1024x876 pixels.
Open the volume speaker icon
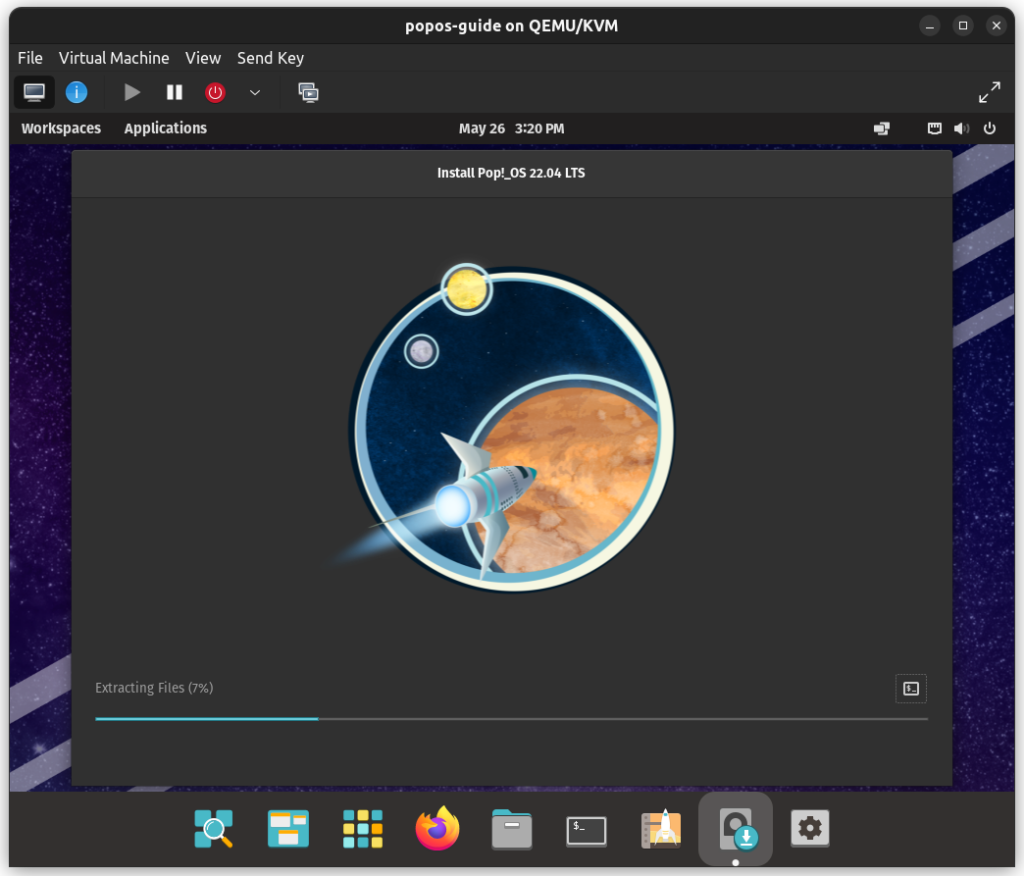tap(961, 129)
